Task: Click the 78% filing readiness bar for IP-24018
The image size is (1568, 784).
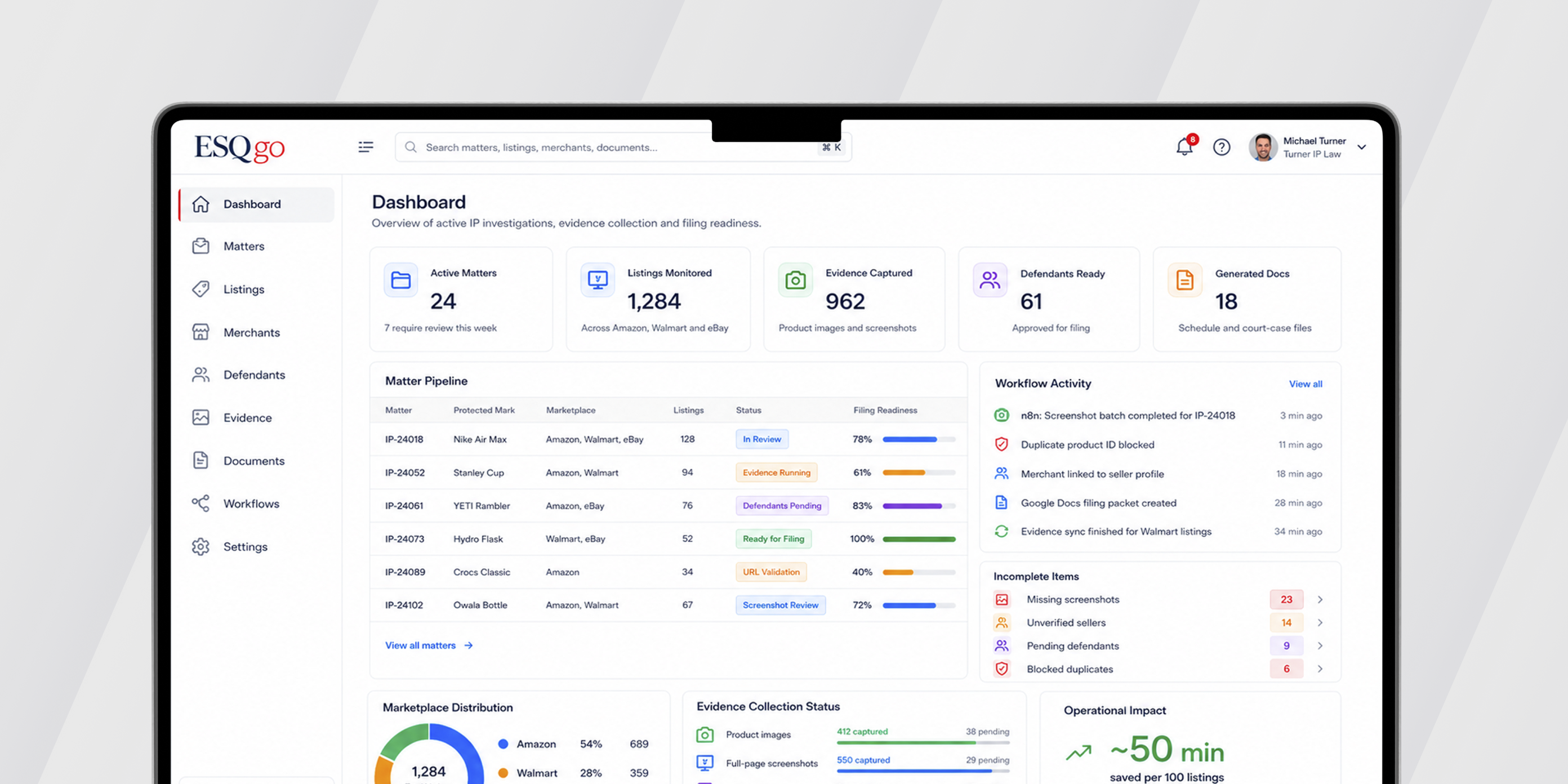Action: coord(919,439)
